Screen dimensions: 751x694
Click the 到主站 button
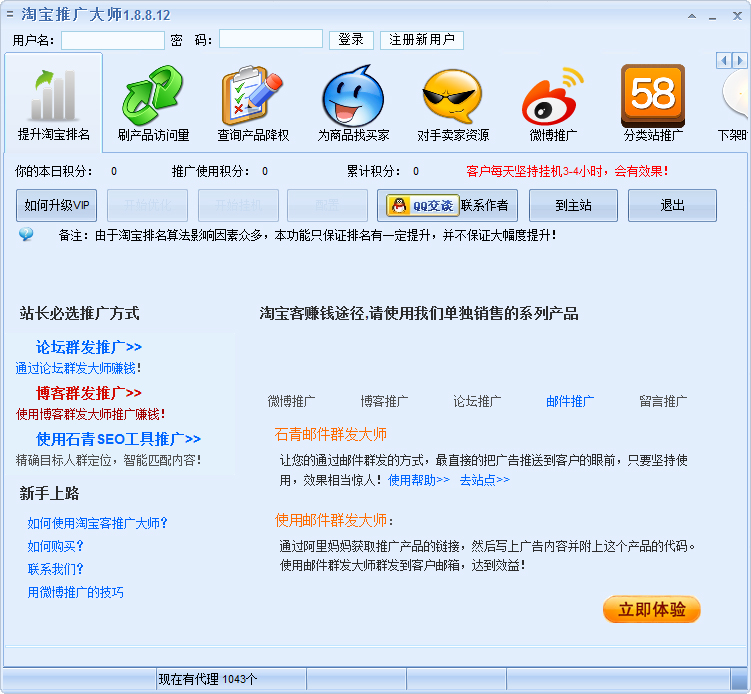573,205
